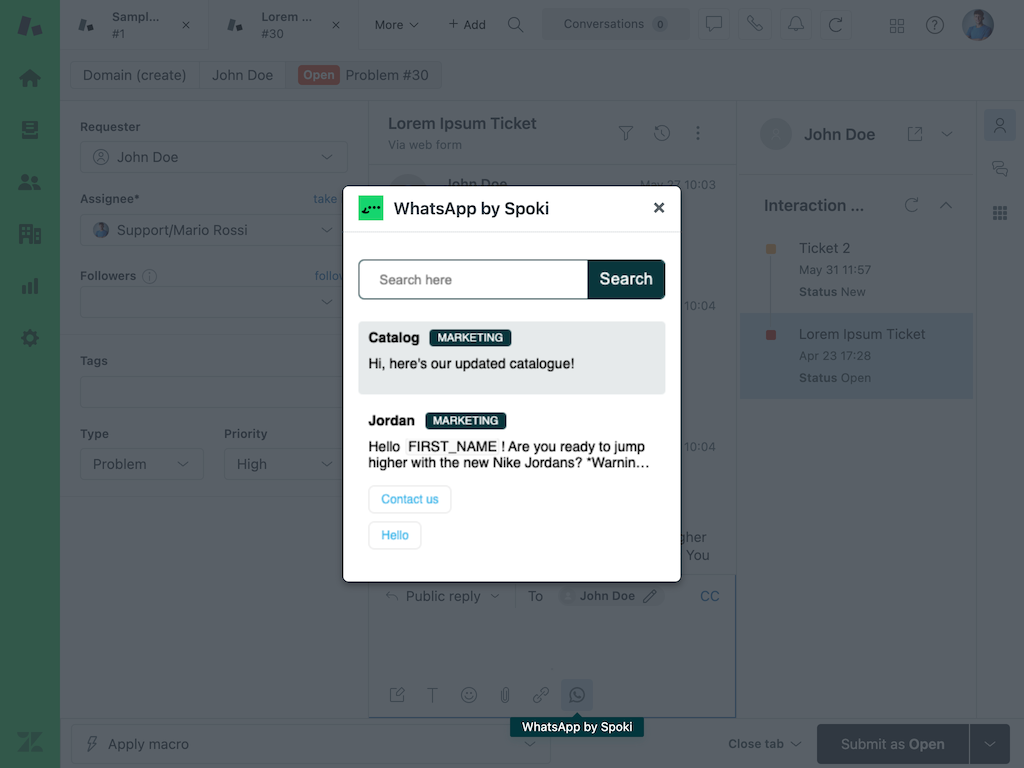Viewport: 1024px width, 768px height.
Task: Click the WhatsApp by Spoki composer icon
Action: coord(577,695)
